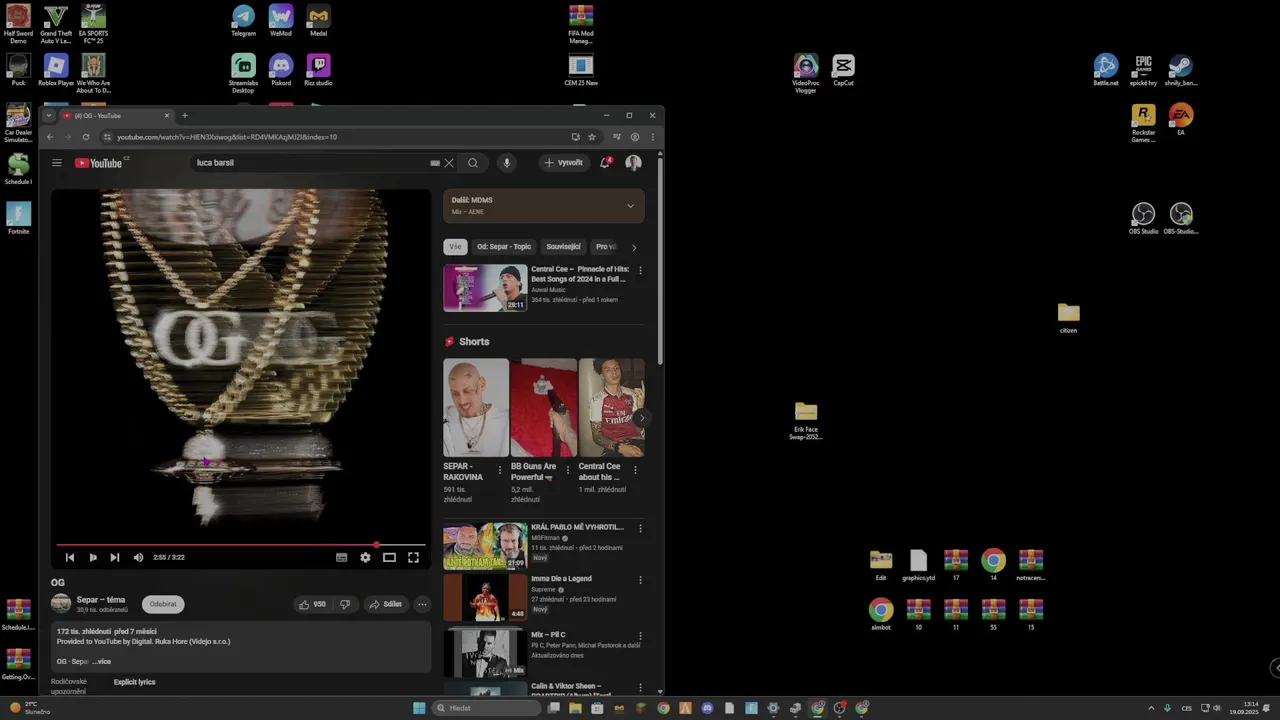Play the OG video
Screen dimensions: 1280x720
93,557
